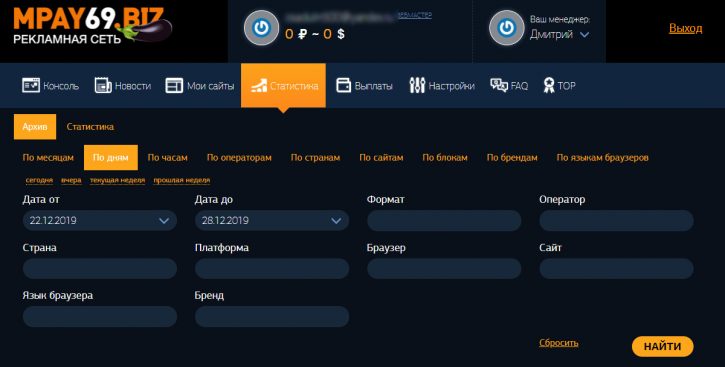Select the По сайтам report tab
Screen dimensions: 725x367
point(381,158)
